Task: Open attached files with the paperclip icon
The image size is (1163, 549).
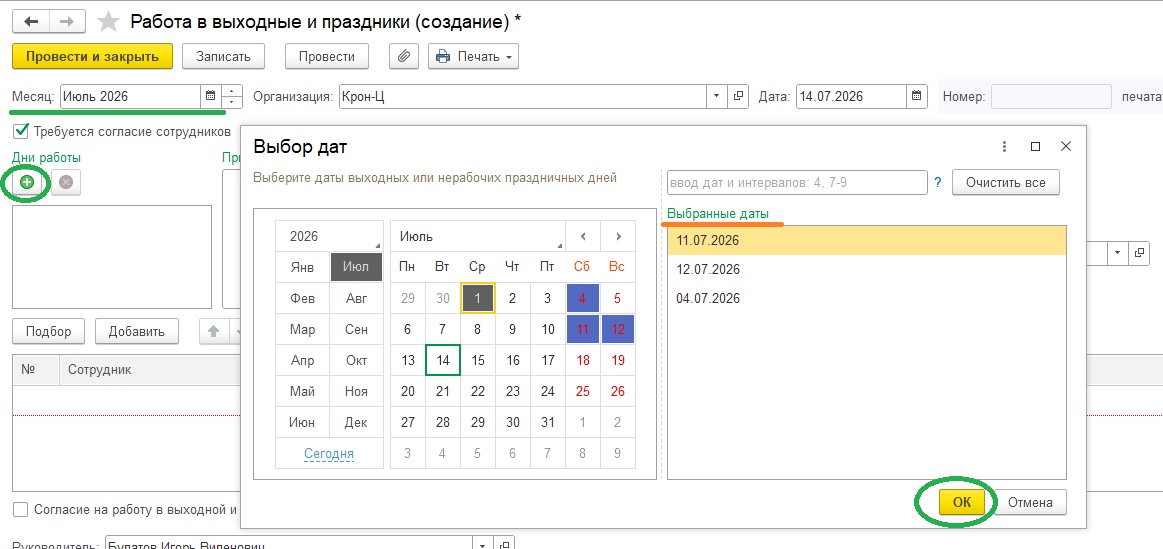Action: pos(404,56)
